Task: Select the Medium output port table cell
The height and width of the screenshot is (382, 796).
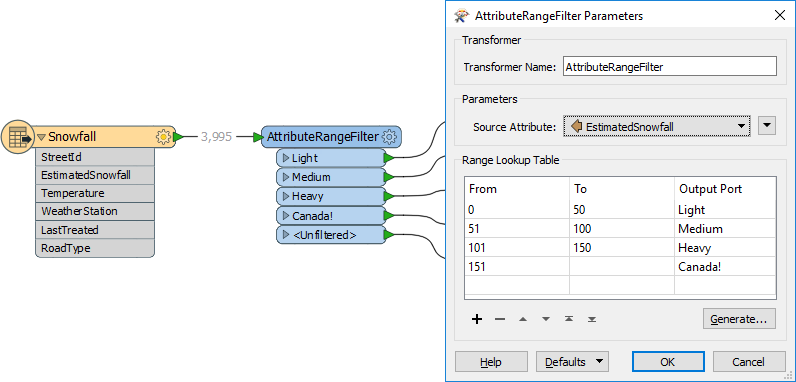Action: pyautogui.click(x=725, y=229)
